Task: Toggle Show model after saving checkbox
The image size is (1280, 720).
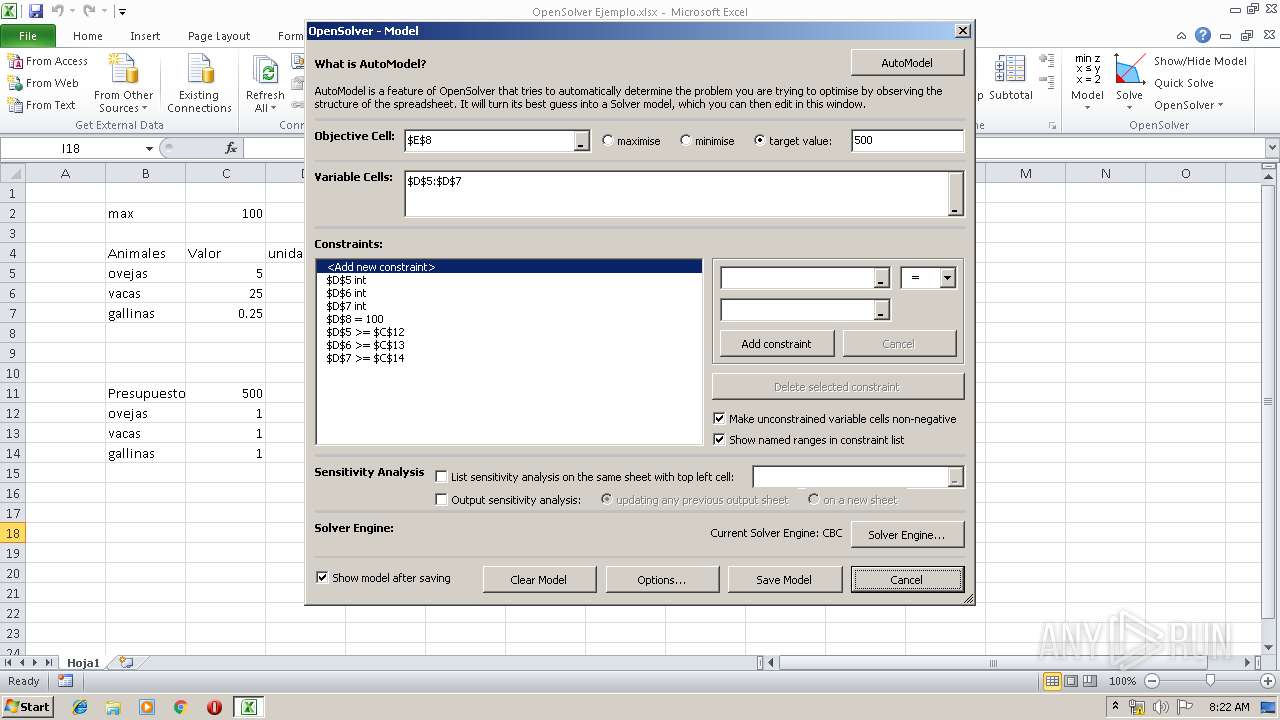Action: (x=322, y=577)
